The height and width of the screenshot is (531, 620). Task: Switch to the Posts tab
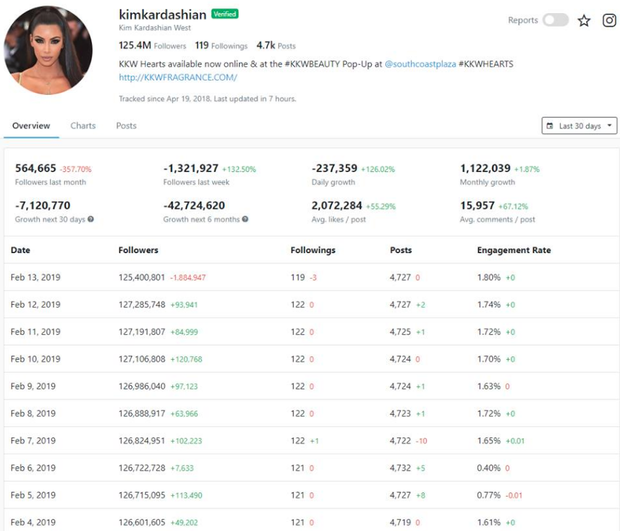pyautogui.click(x=126, y=126)
